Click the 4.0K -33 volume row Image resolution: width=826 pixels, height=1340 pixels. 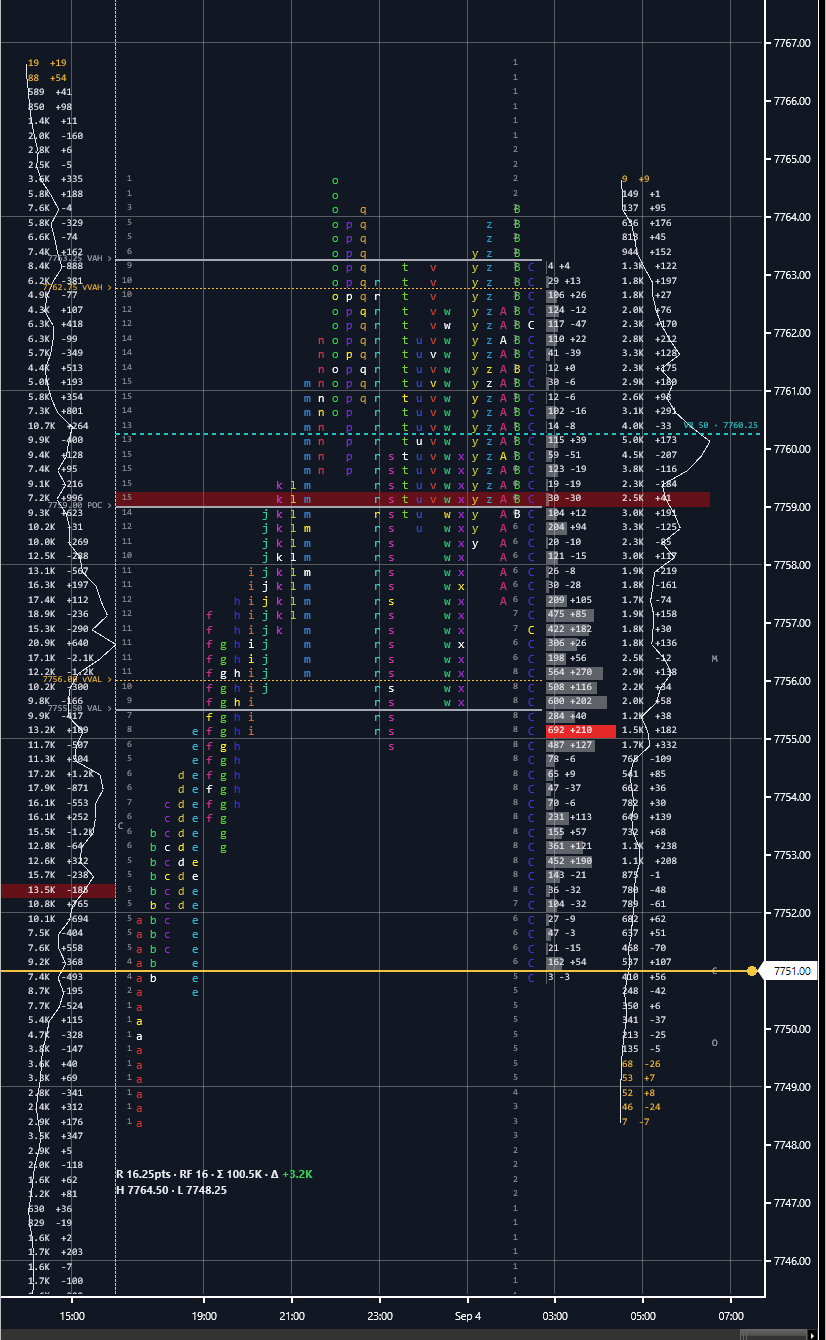[649, 426]
